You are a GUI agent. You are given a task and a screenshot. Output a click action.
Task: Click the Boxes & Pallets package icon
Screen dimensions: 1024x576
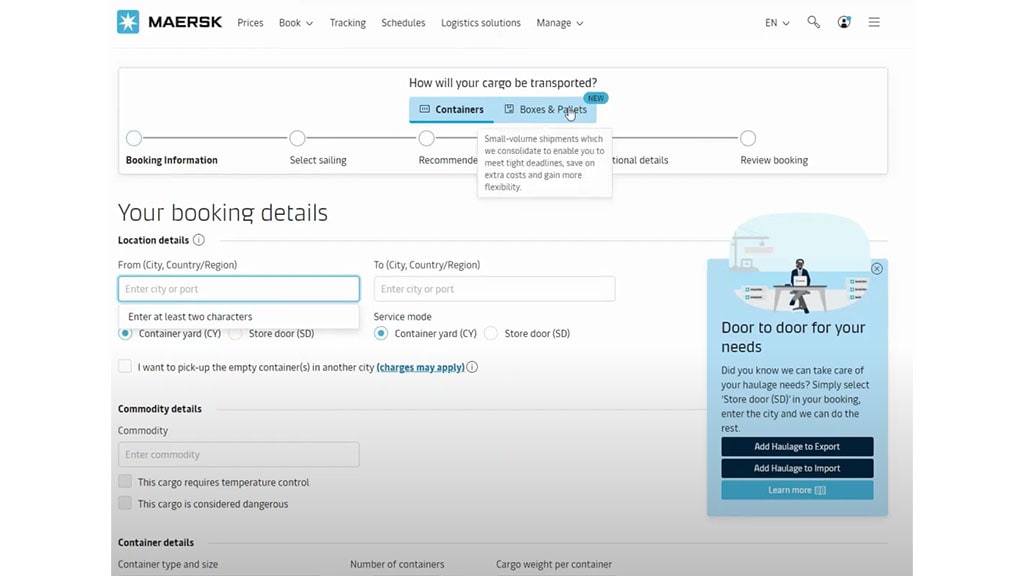point(511,109)
